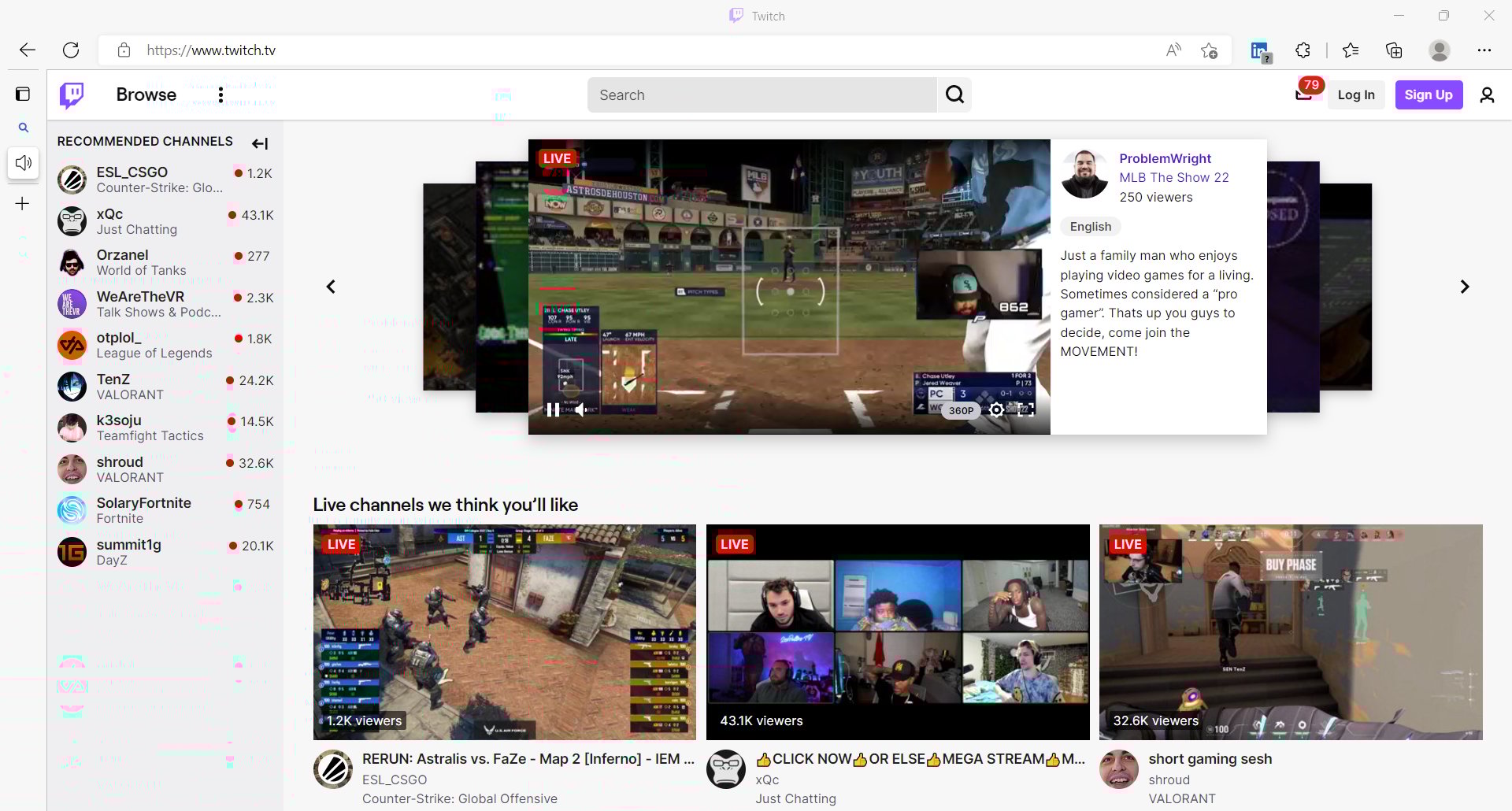Image resolution: width=1512 pixels, height=811 pixels.
Task: Open the favorites list icon
Action: pyautogui.click(x=1351, y=50)
